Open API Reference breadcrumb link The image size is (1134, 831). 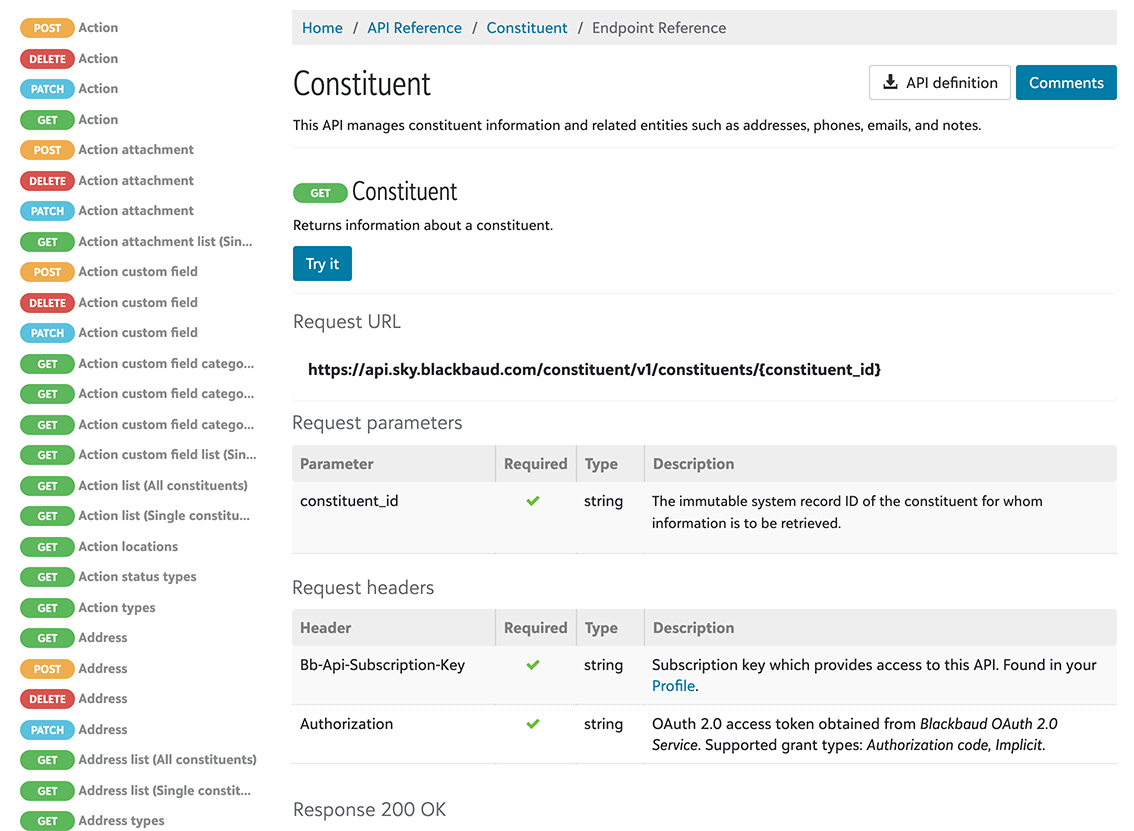(414, 28)
